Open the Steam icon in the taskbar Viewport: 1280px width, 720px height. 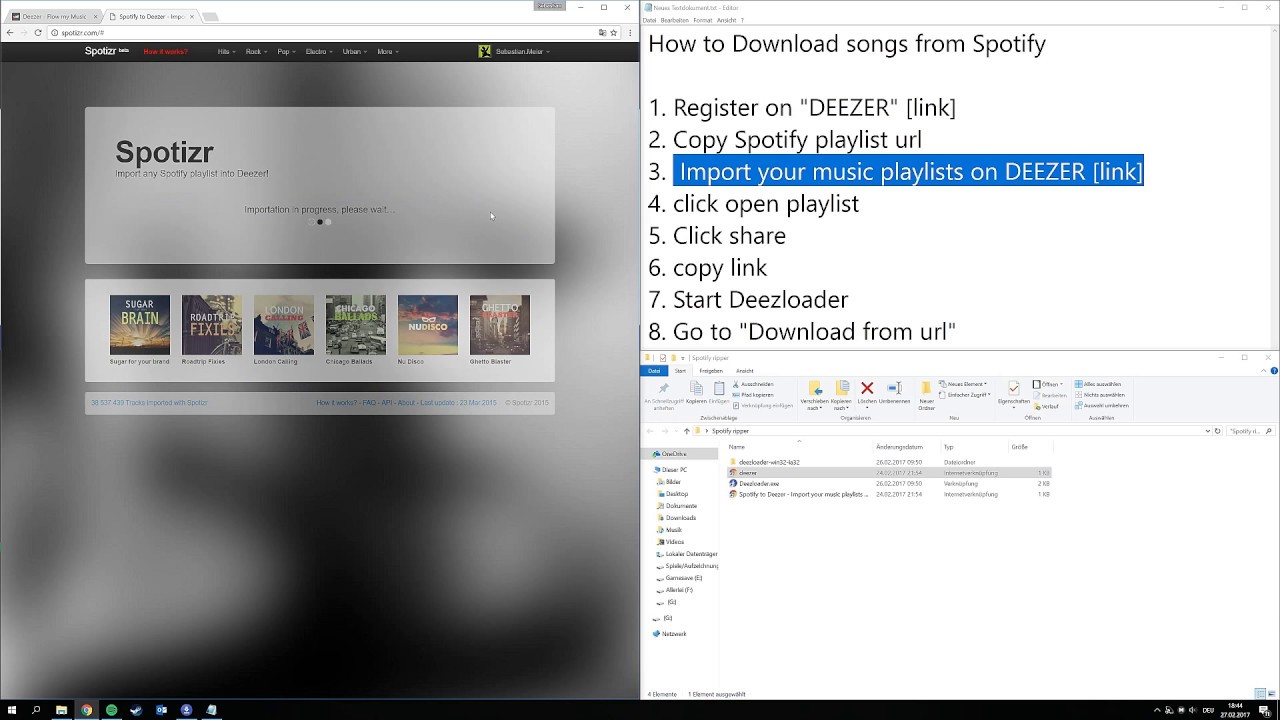point(136,710)
